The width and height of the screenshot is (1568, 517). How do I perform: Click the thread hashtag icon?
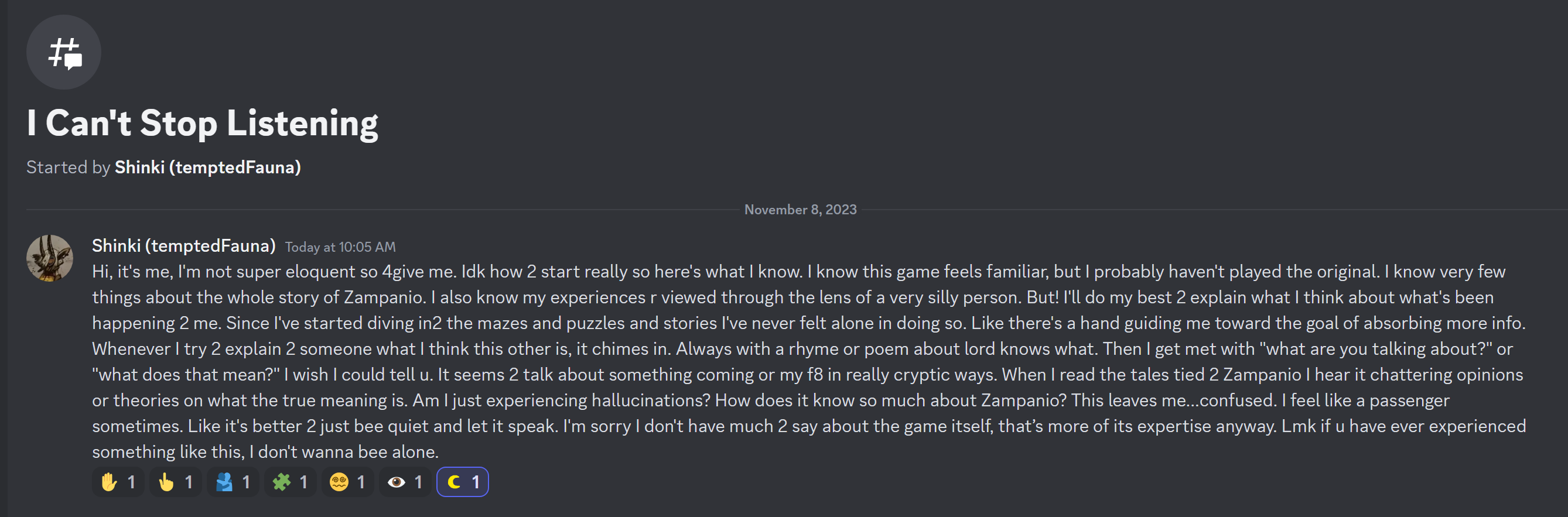pyautogui.click(x=64, y=52)
